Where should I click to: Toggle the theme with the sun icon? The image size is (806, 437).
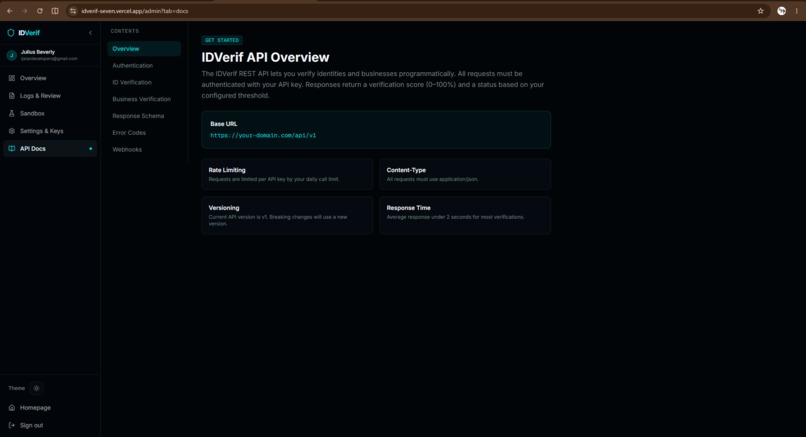pos(36,388)
